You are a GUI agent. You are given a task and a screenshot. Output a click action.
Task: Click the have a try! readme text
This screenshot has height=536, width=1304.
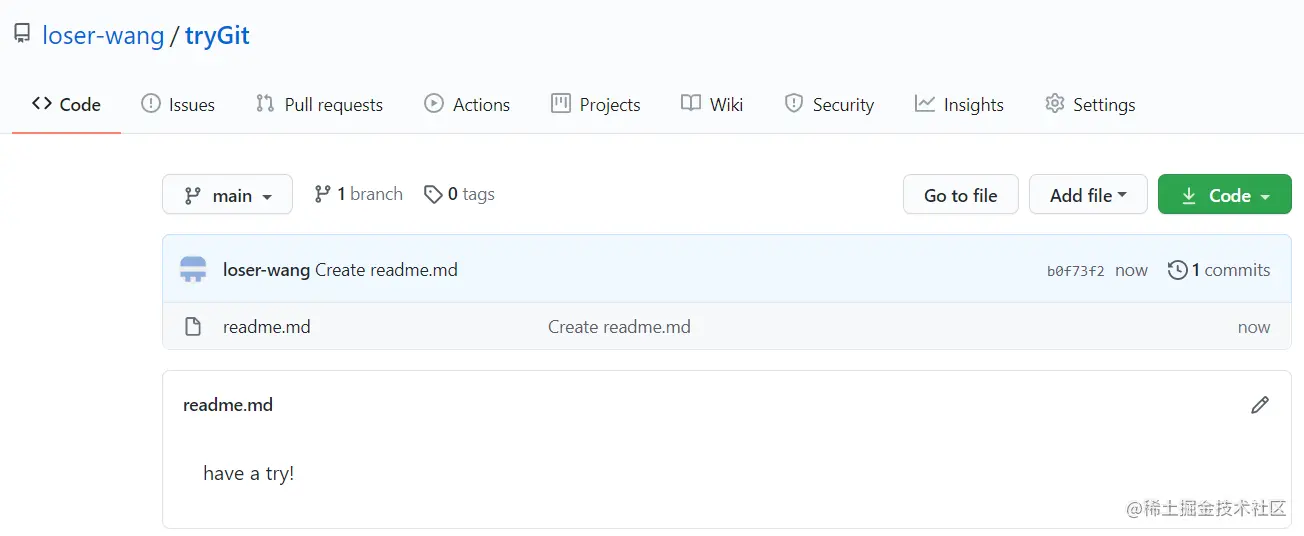(249, 473)
